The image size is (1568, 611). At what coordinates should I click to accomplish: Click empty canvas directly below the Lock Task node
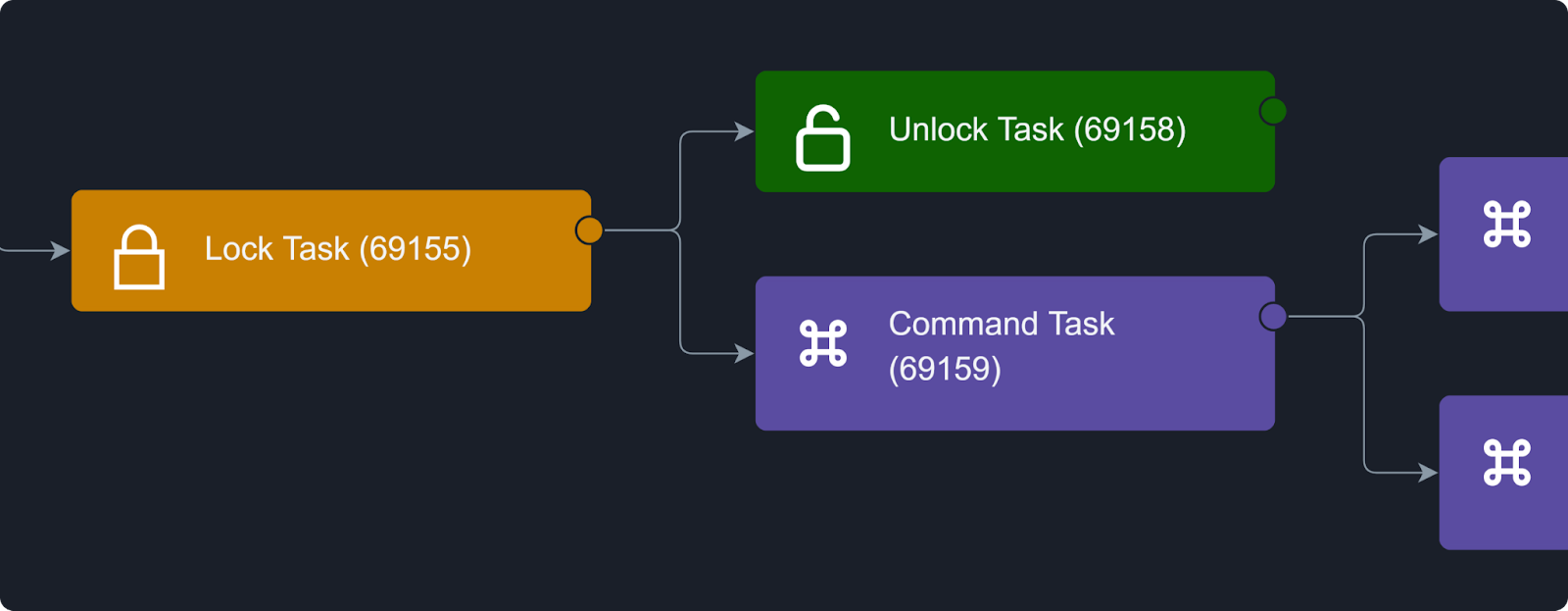[331, 441]
